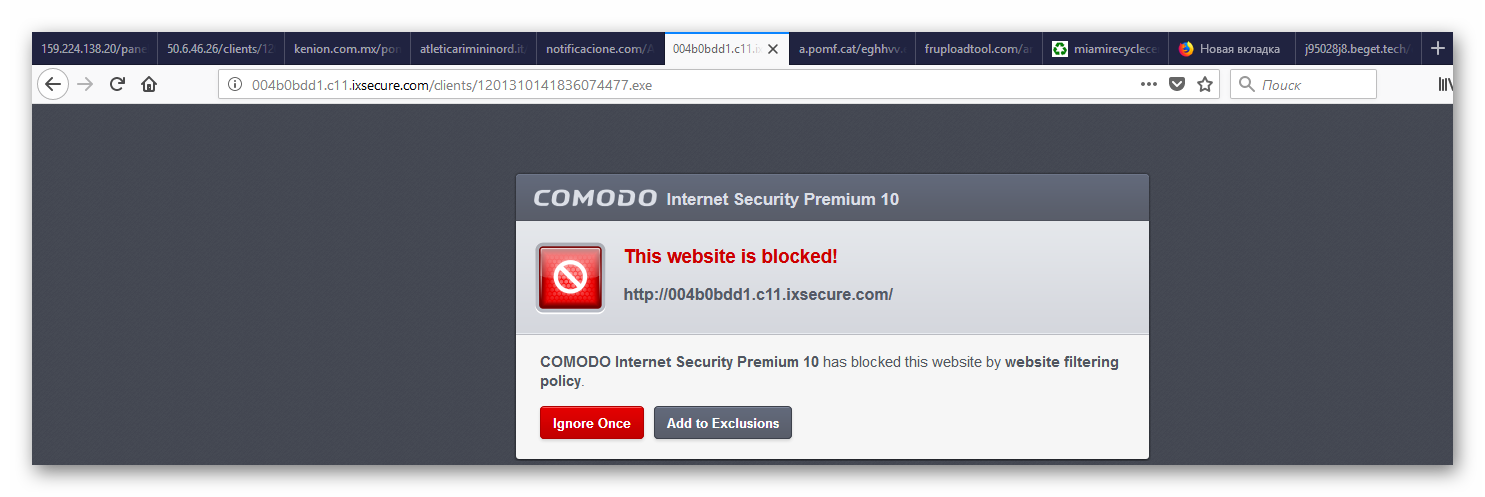This screenshot has height=497, width=1485.
Task: Reload the current page
Action: 117,85
